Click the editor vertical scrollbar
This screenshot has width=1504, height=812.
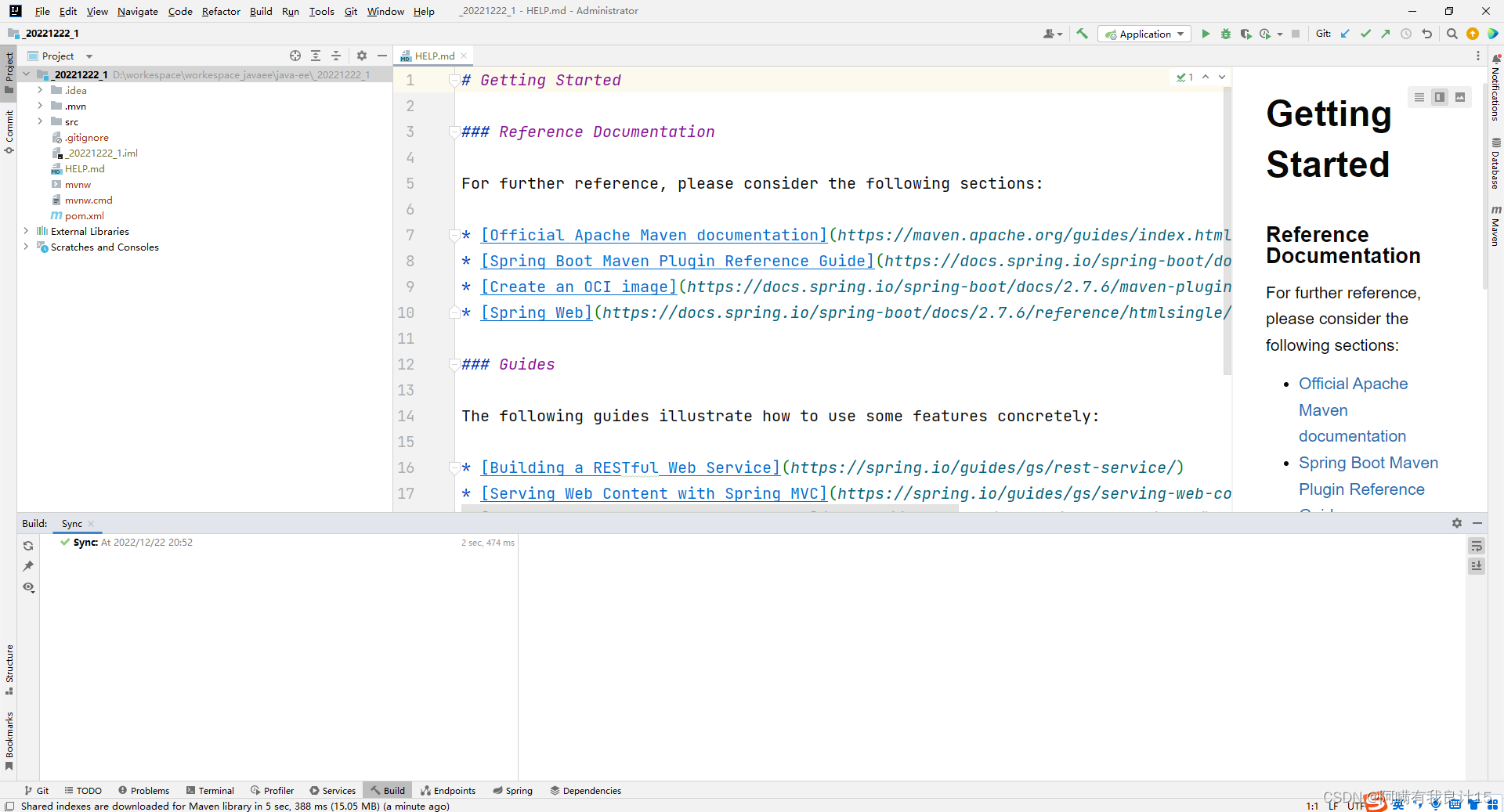pyautogui.click(x=1227, y=235)
